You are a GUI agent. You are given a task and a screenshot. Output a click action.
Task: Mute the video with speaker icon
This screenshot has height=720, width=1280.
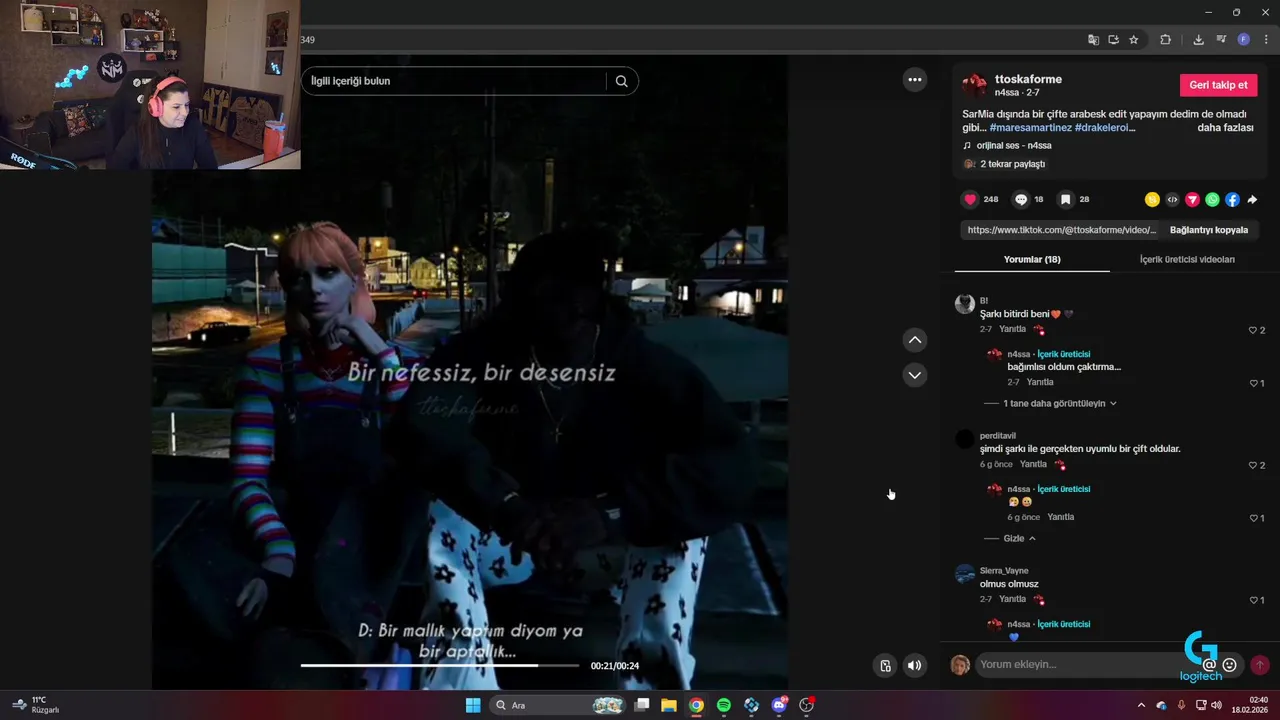pyautogui.click(x=915, y=665)
